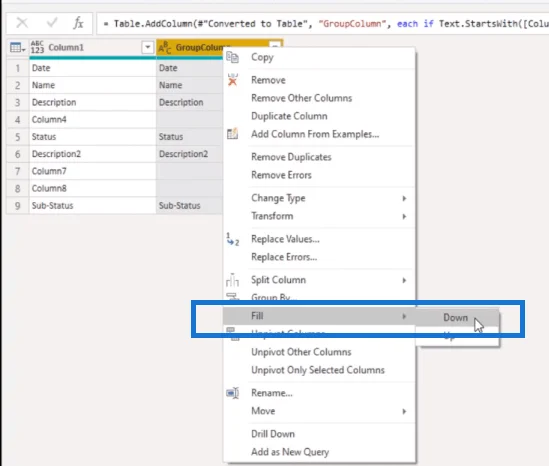Click inside the formula bar text
The width and height of the screenshot is (549, 466).
(x=323, y=23)
